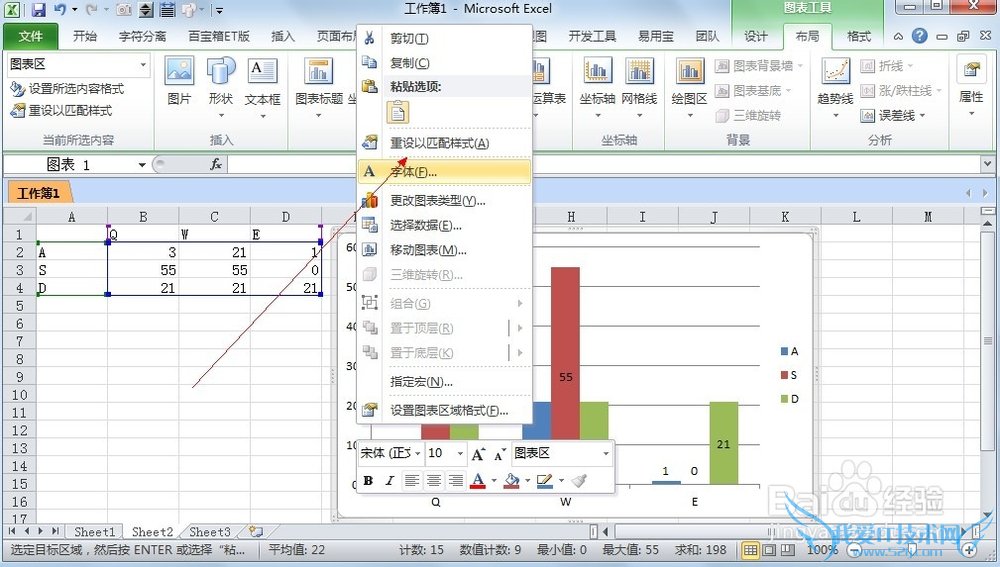Click the decrease font size icon
This screenshot has width=1000, height=567.
(x=499, y=454)
